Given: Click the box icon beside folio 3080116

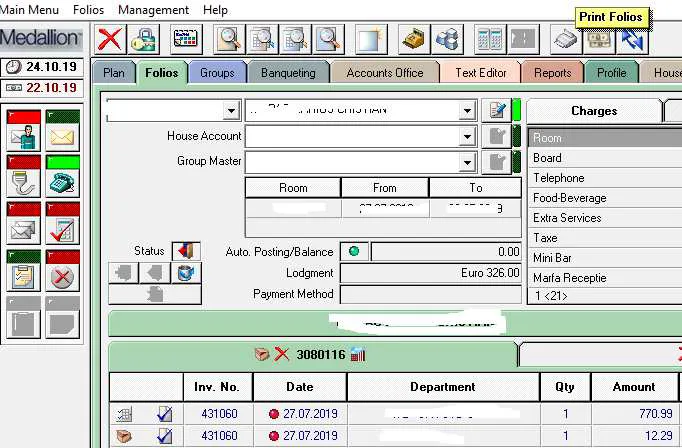Looking at the screenshot, I should coord(262,354).
